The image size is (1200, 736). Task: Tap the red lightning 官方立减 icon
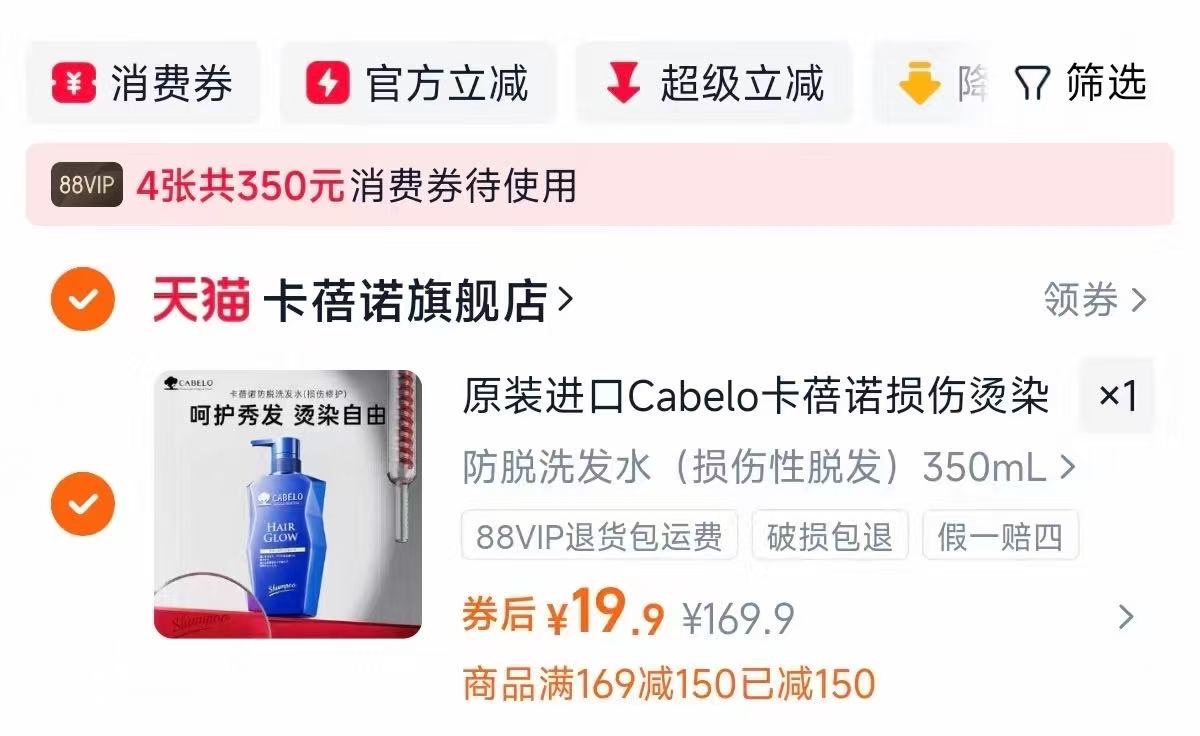click(x=327, y=83)
